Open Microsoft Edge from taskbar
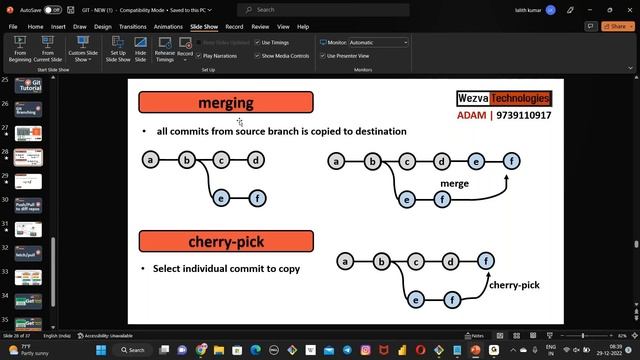The height and width of the screenshot is (360, 640). point(256,350)
